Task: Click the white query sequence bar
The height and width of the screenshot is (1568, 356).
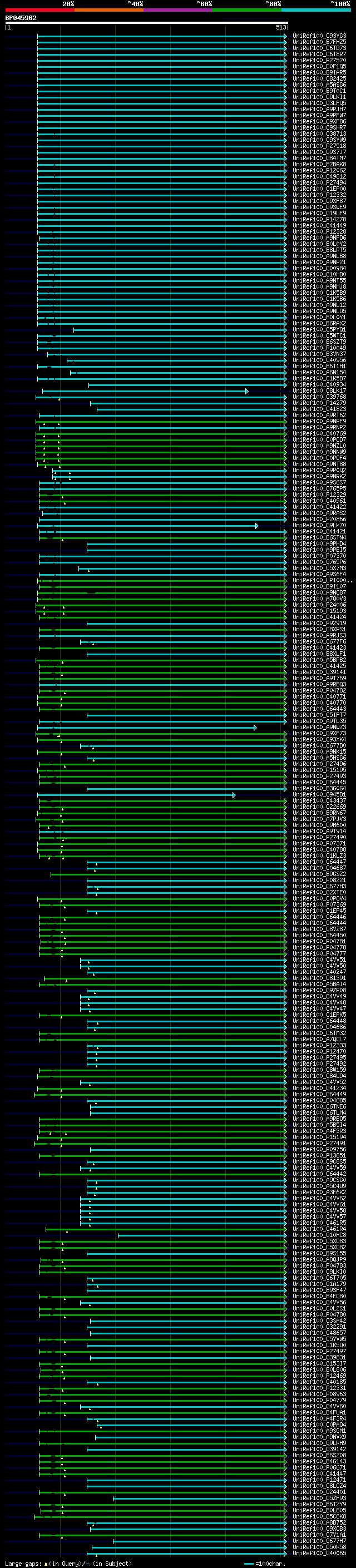Action: (x=146, y=22)
